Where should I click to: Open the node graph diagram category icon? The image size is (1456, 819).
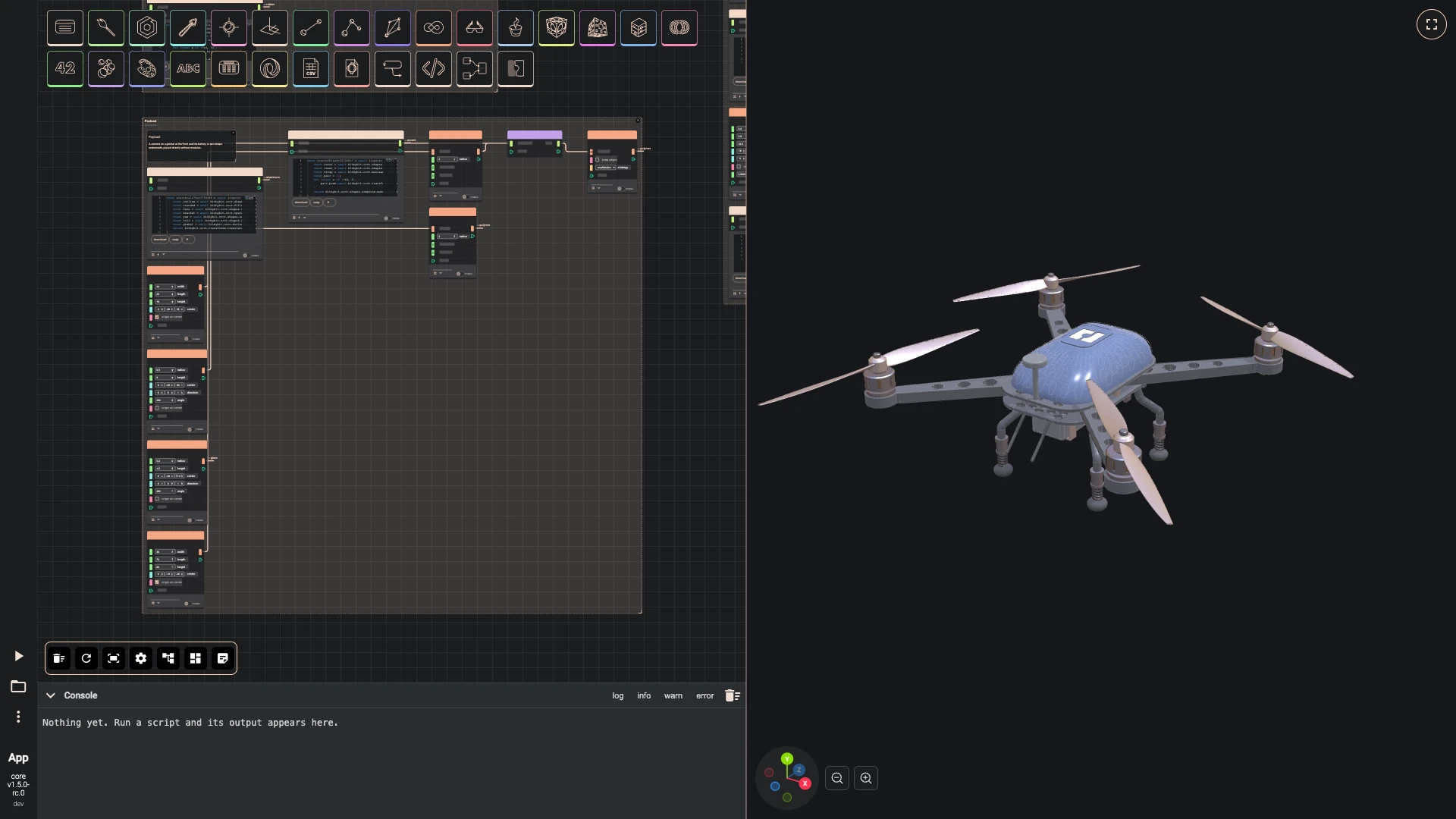[x=475, y=69]
